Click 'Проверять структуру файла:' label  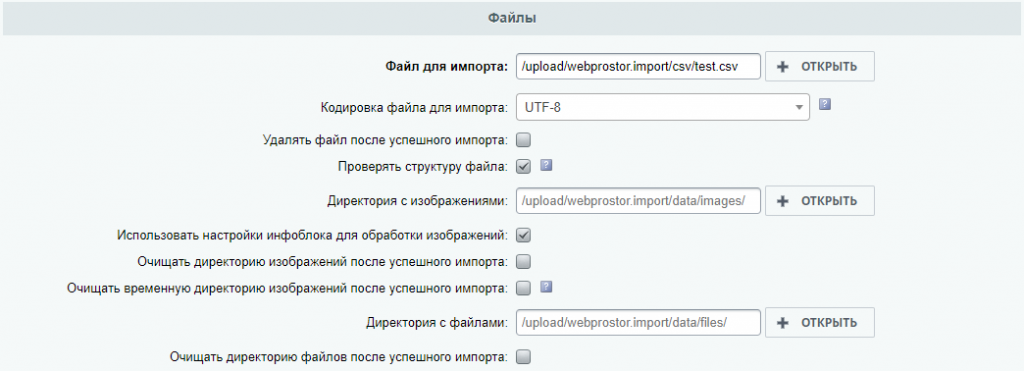(x=423, y=167)
